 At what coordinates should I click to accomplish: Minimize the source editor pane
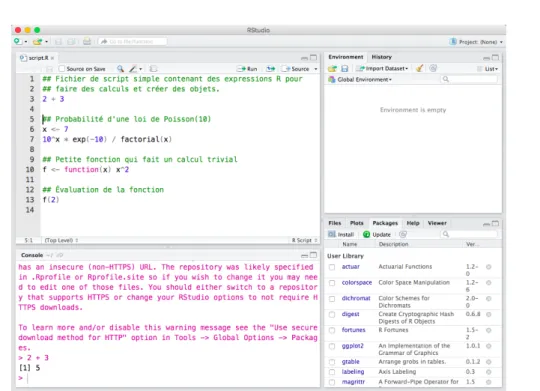[x=304, y=58]
